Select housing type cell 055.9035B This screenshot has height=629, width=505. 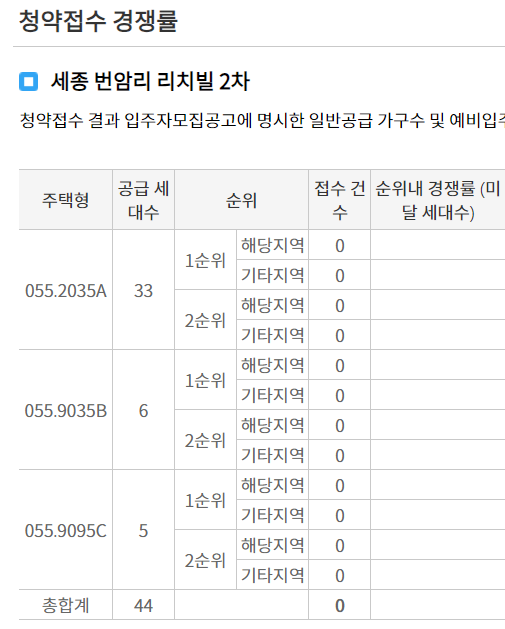tap(66, 410)
